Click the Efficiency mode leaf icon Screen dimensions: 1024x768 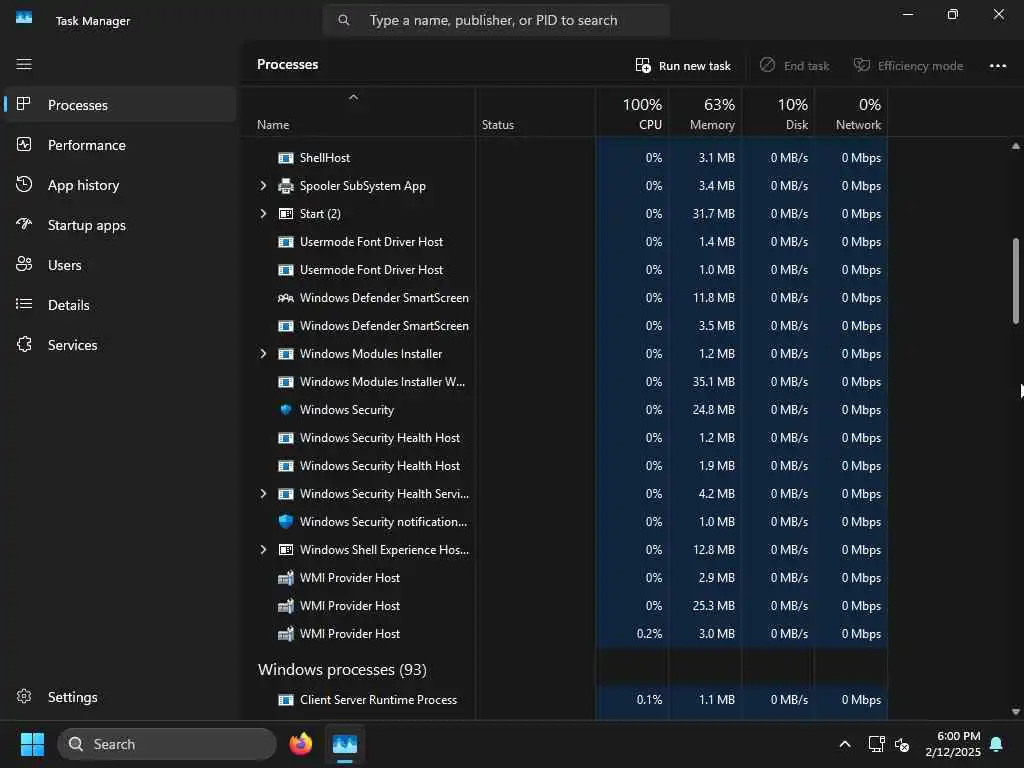862,65
